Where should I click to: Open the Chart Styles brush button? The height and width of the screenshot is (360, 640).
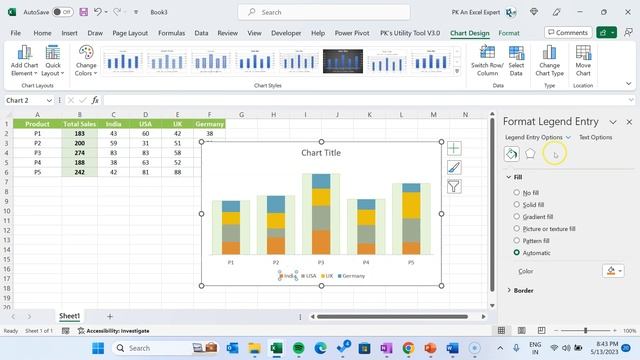(x=454, y=167)
